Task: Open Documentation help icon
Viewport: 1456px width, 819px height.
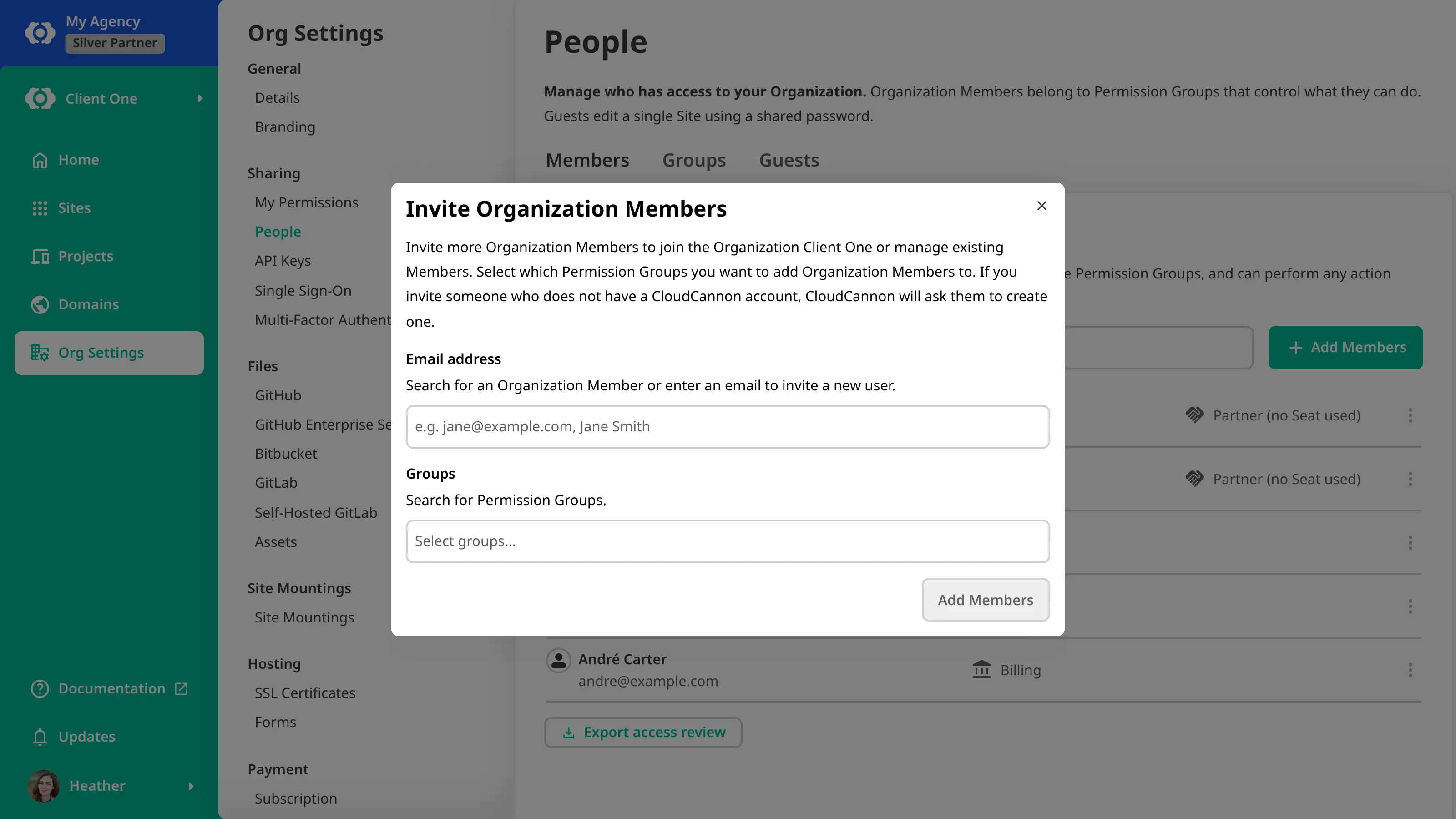Action: 40,688
